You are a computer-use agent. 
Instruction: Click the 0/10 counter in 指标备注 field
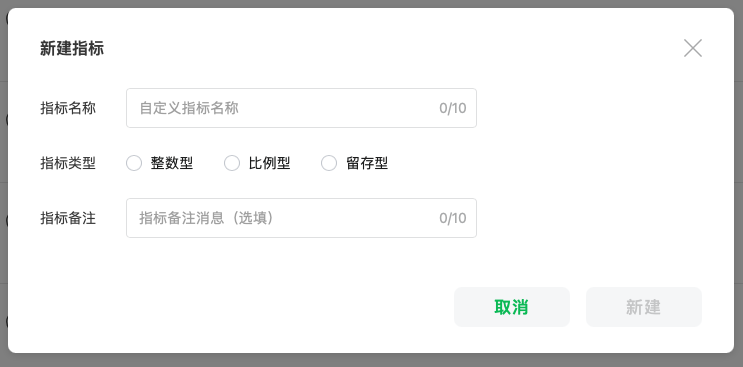click(x=453, y=218)
